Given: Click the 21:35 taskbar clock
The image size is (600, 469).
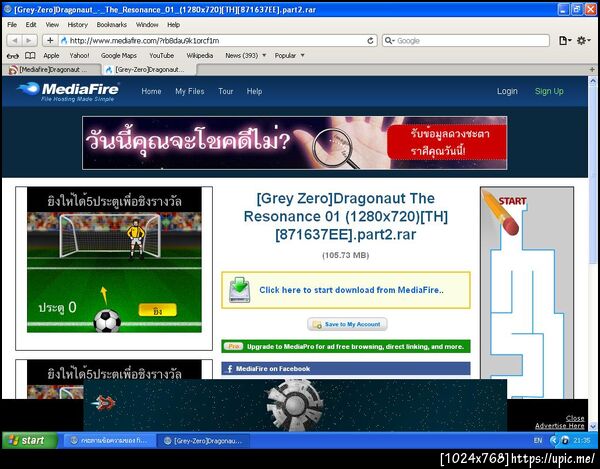Looking at the screenshot, I should coord(582,441).
